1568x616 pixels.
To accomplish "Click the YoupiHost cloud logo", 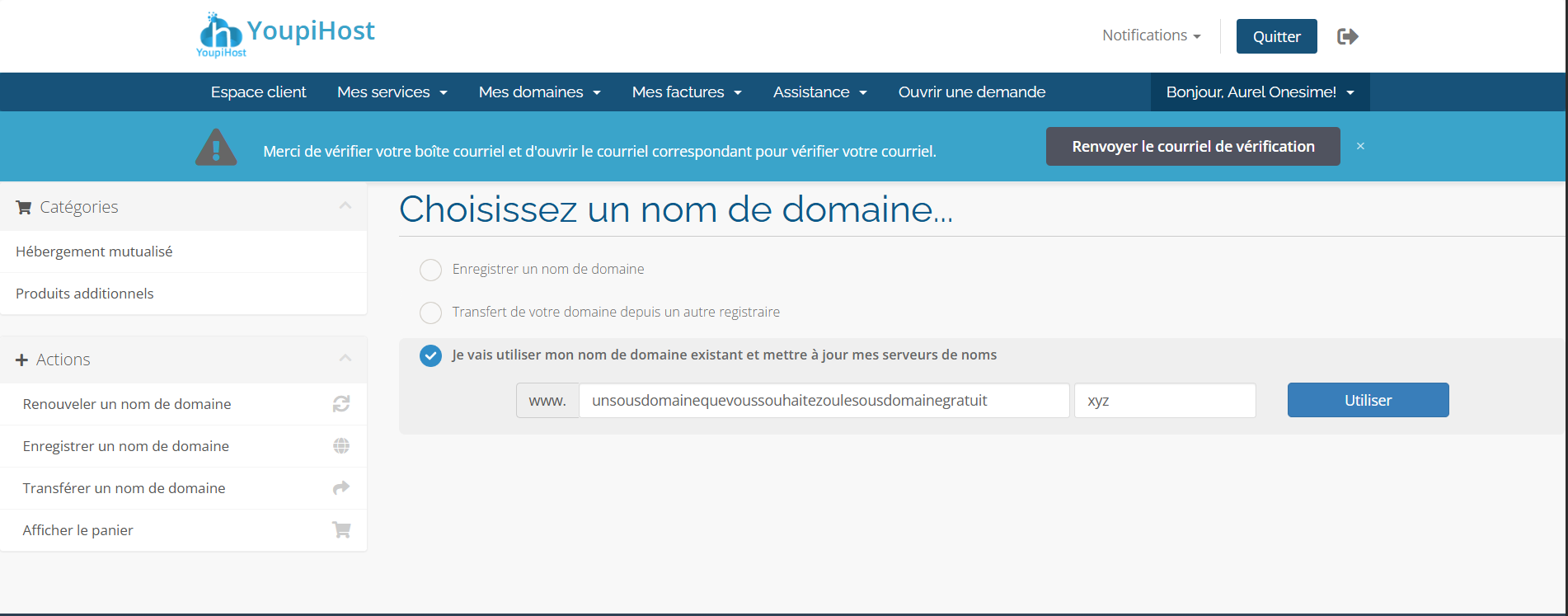I will (221, 35).
